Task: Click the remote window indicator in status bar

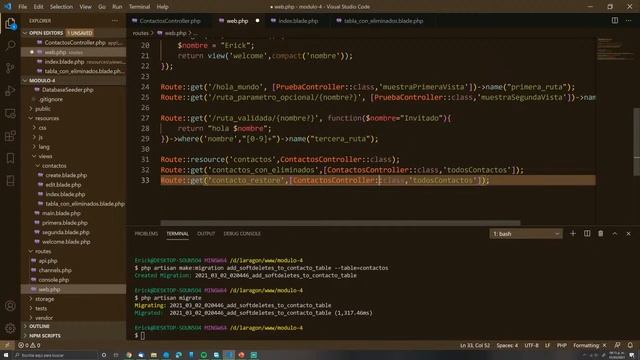Action: (x=7, y=345)
